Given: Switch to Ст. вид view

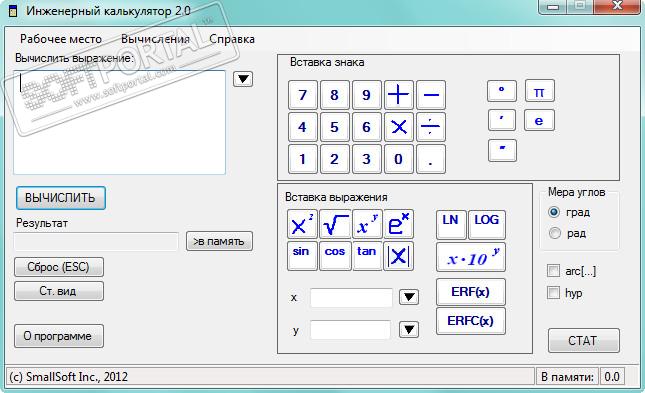Looking at the screenshot, I should pyautogui.click(x=59, y=291).
